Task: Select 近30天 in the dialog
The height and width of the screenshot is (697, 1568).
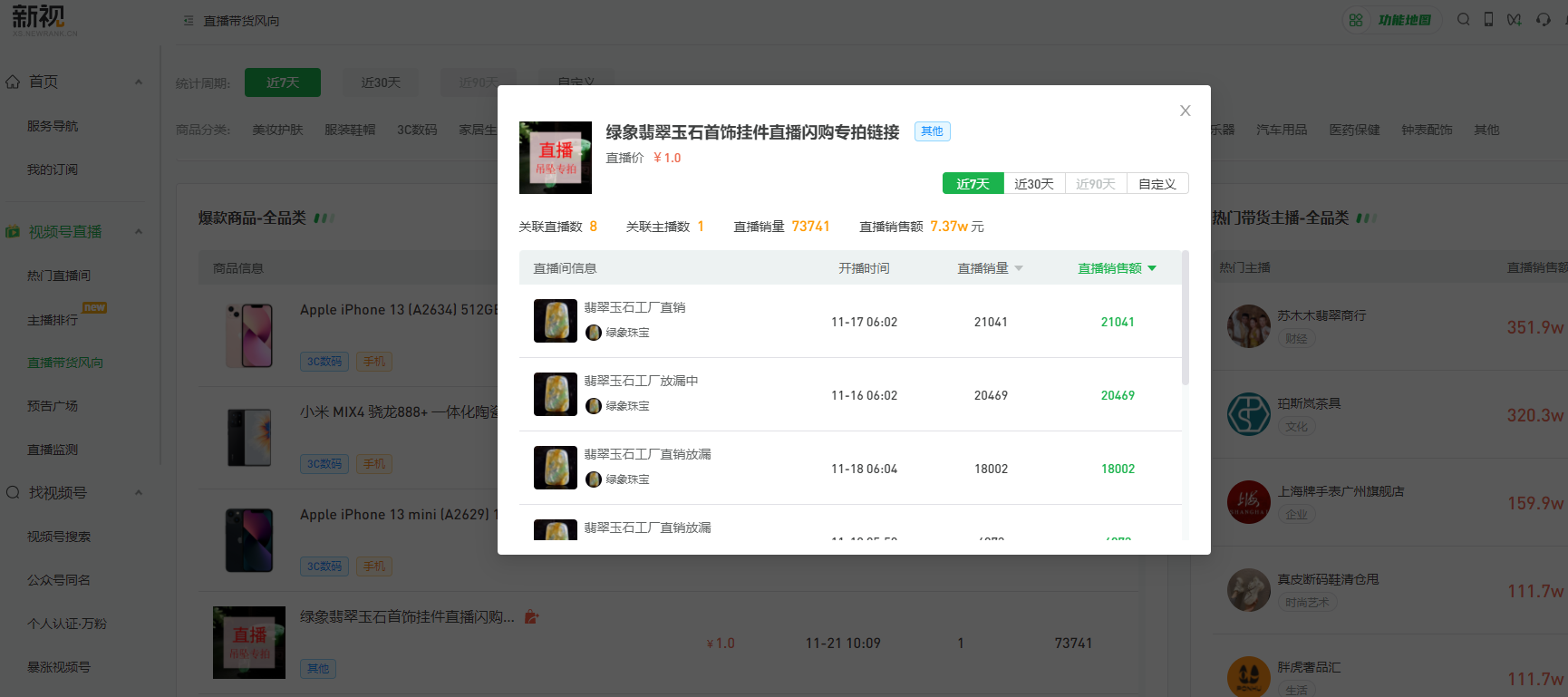Action: click(1034, 183)
